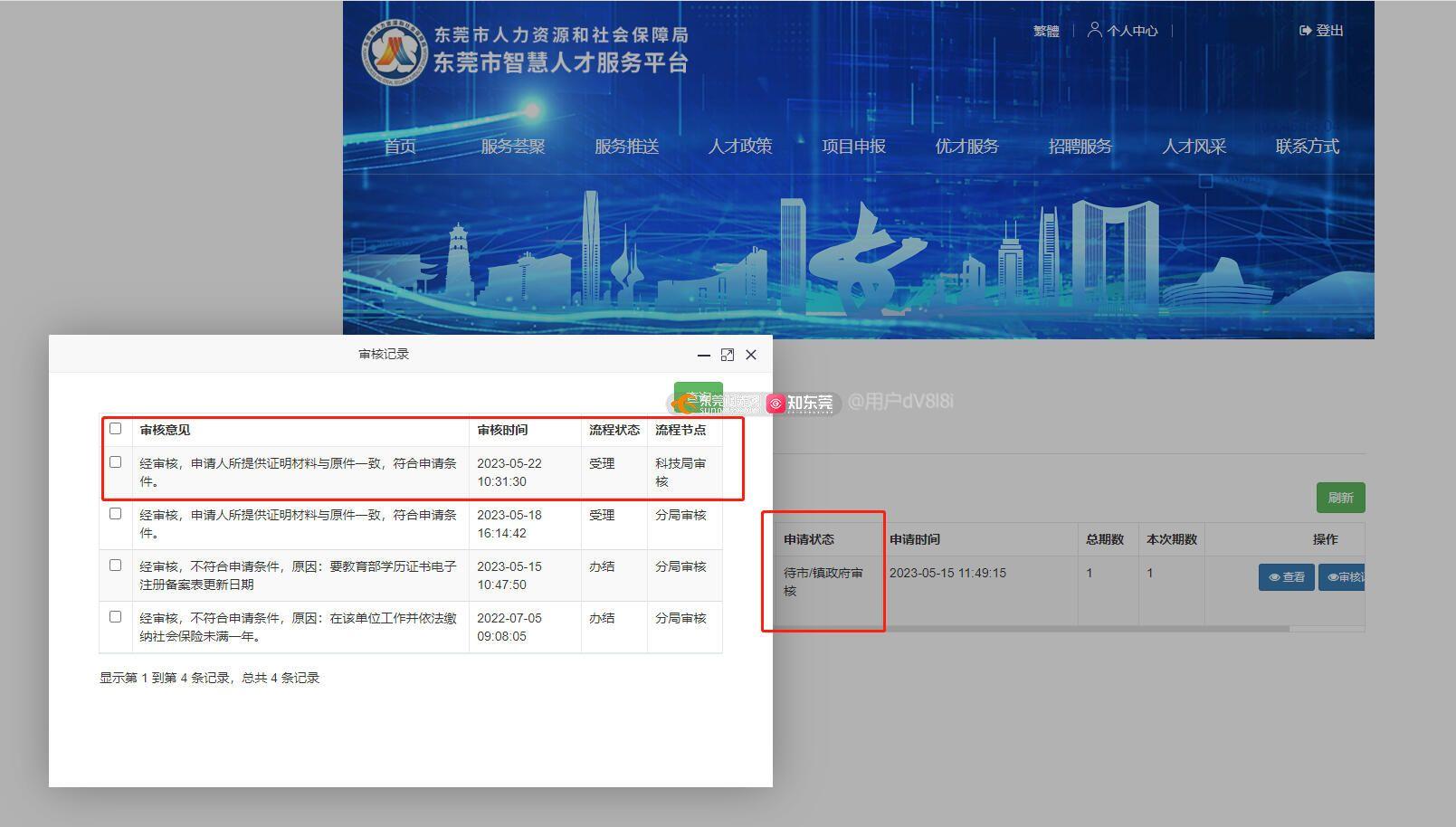Screen dimensions: 1456x827
Task: Close the 审核记录 dialog
Action: (751, 355)
